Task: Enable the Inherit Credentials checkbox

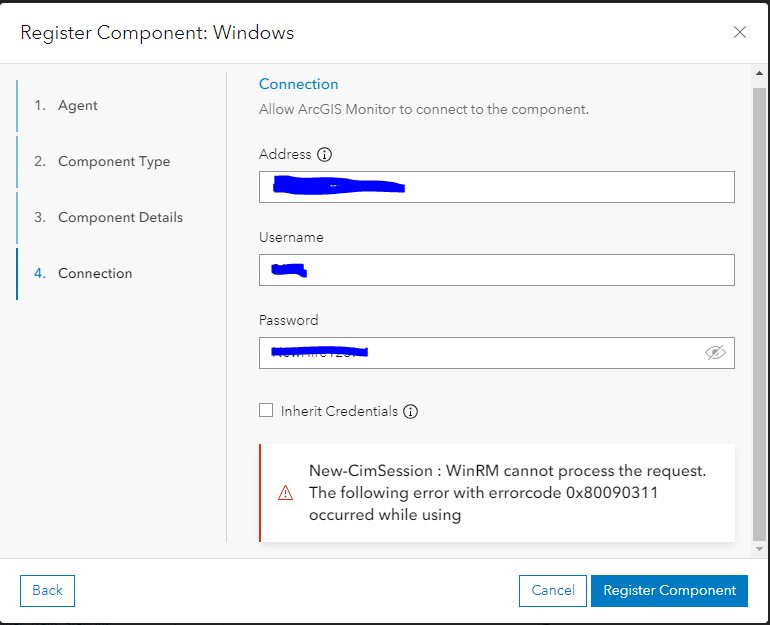Action: click(266, 410)
